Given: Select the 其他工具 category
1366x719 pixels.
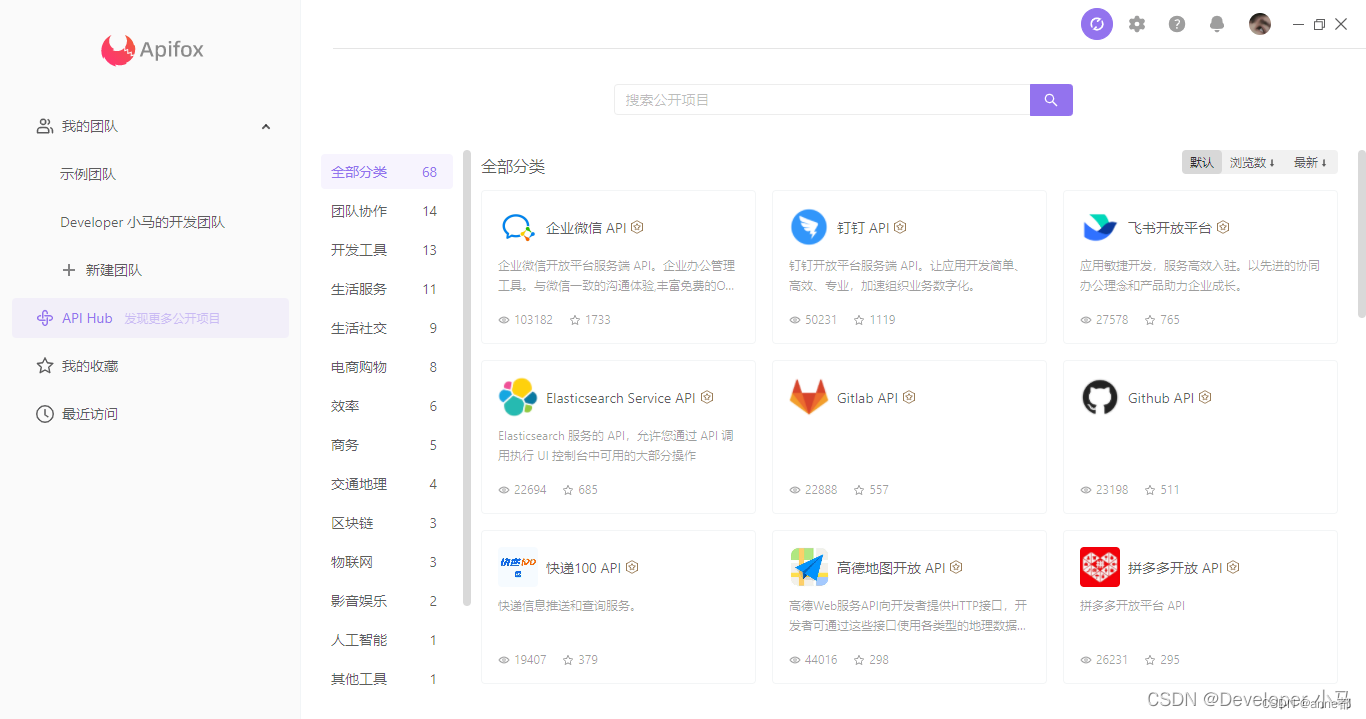Looking at the screenshot, I should pyautogui.click(x=386, y=679).
